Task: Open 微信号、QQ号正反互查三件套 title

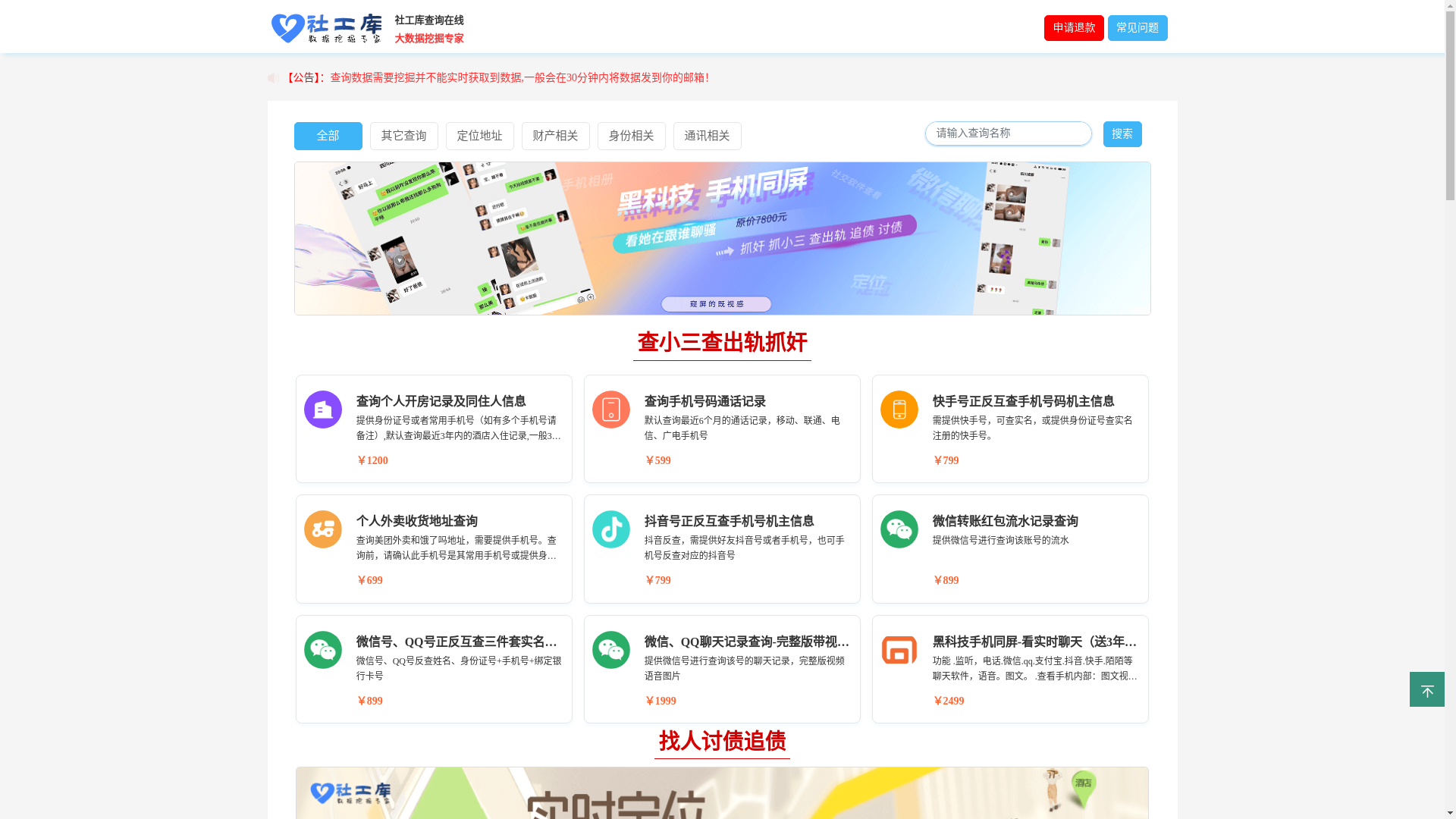Action: 458,642
